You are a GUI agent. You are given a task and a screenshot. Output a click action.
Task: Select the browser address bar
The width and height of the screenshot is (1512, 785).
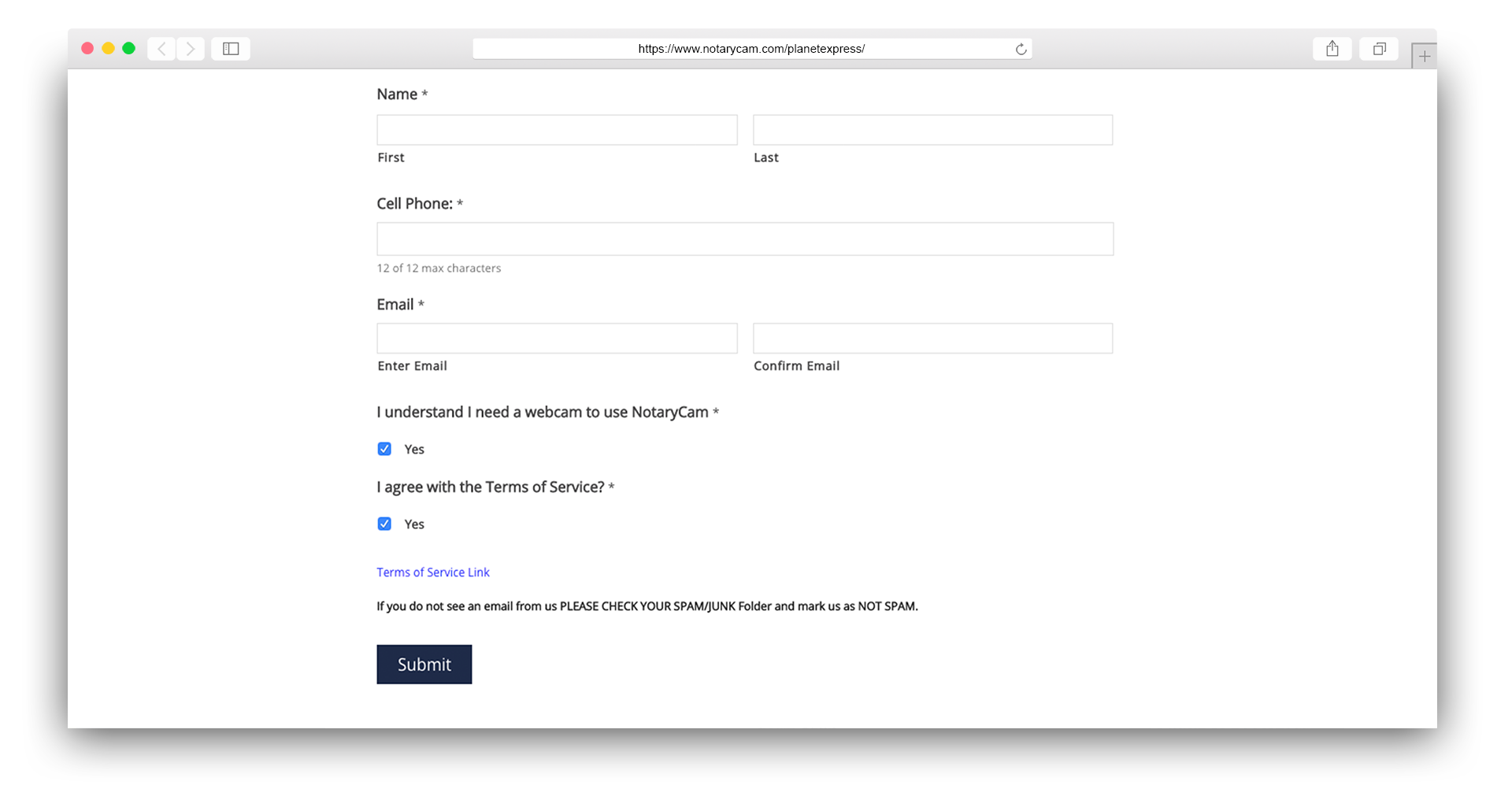click(751, 48)
